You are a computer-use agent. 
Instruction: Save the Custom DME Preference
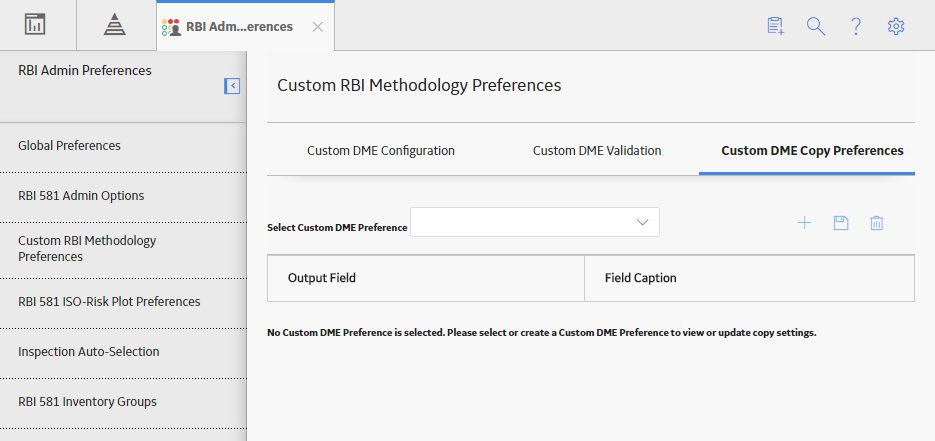[841, 223]
